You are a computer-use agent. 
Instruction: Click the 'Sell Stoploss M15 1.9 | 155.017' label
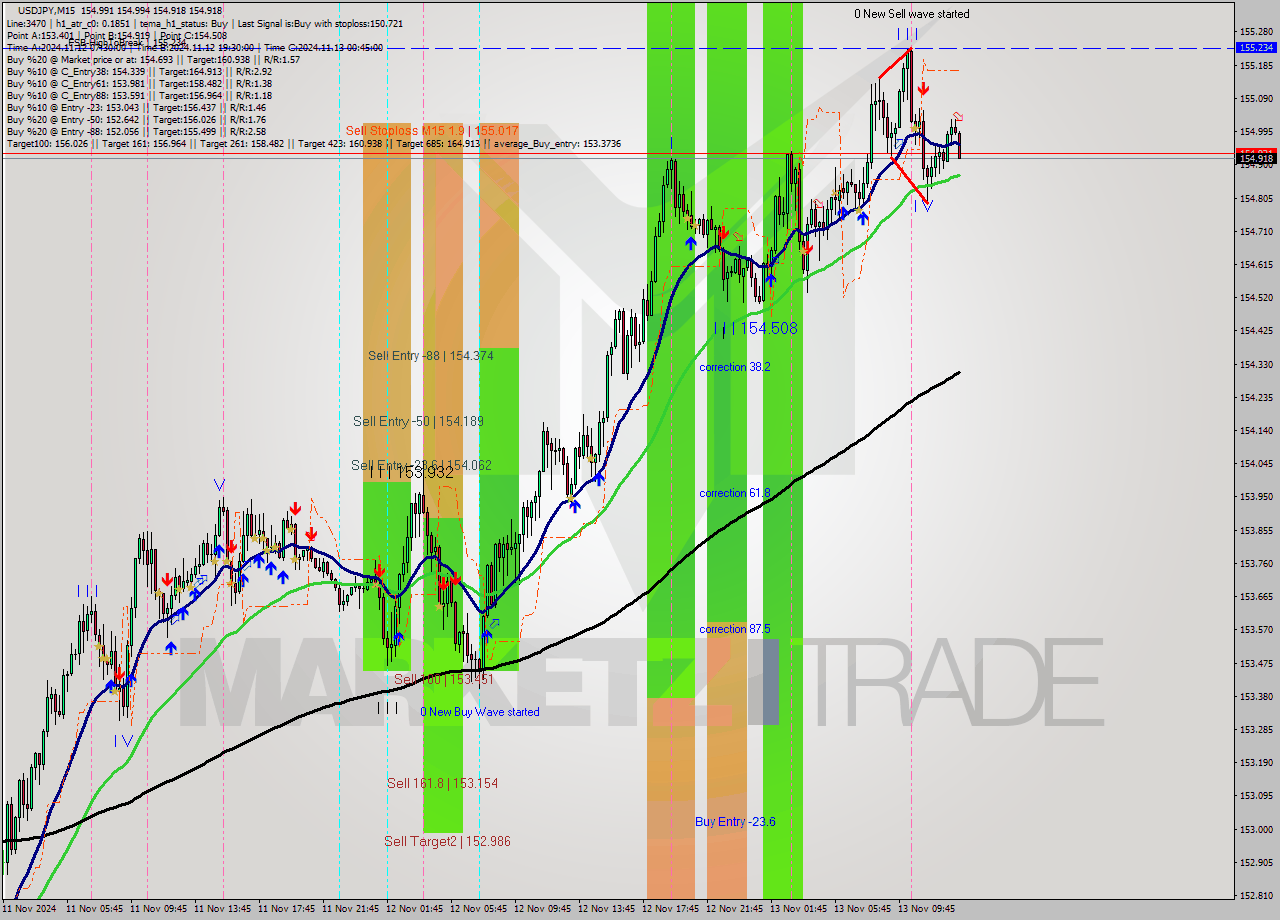(x=432, y=131)
